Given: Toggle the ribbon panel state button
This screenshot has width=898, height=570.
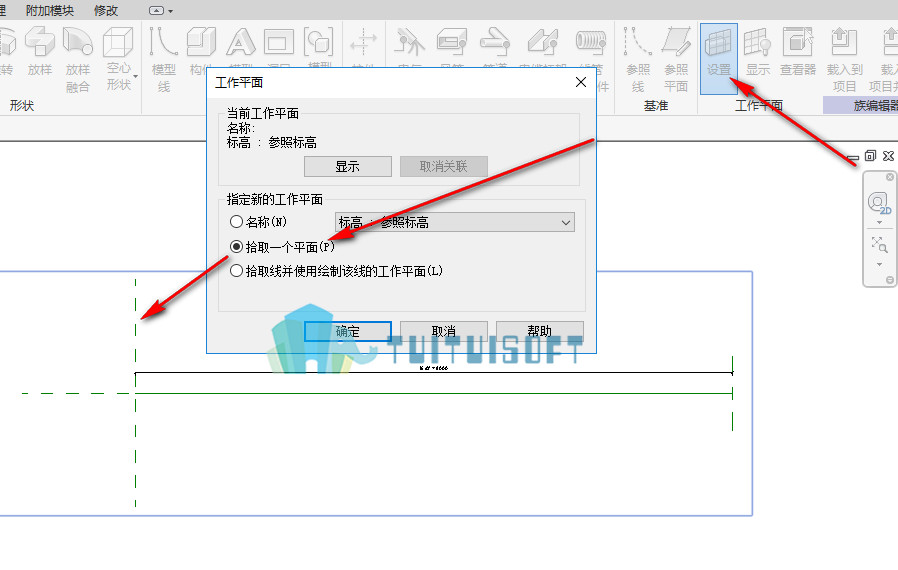Looking at the screenshot, I should tap(156, 11).
